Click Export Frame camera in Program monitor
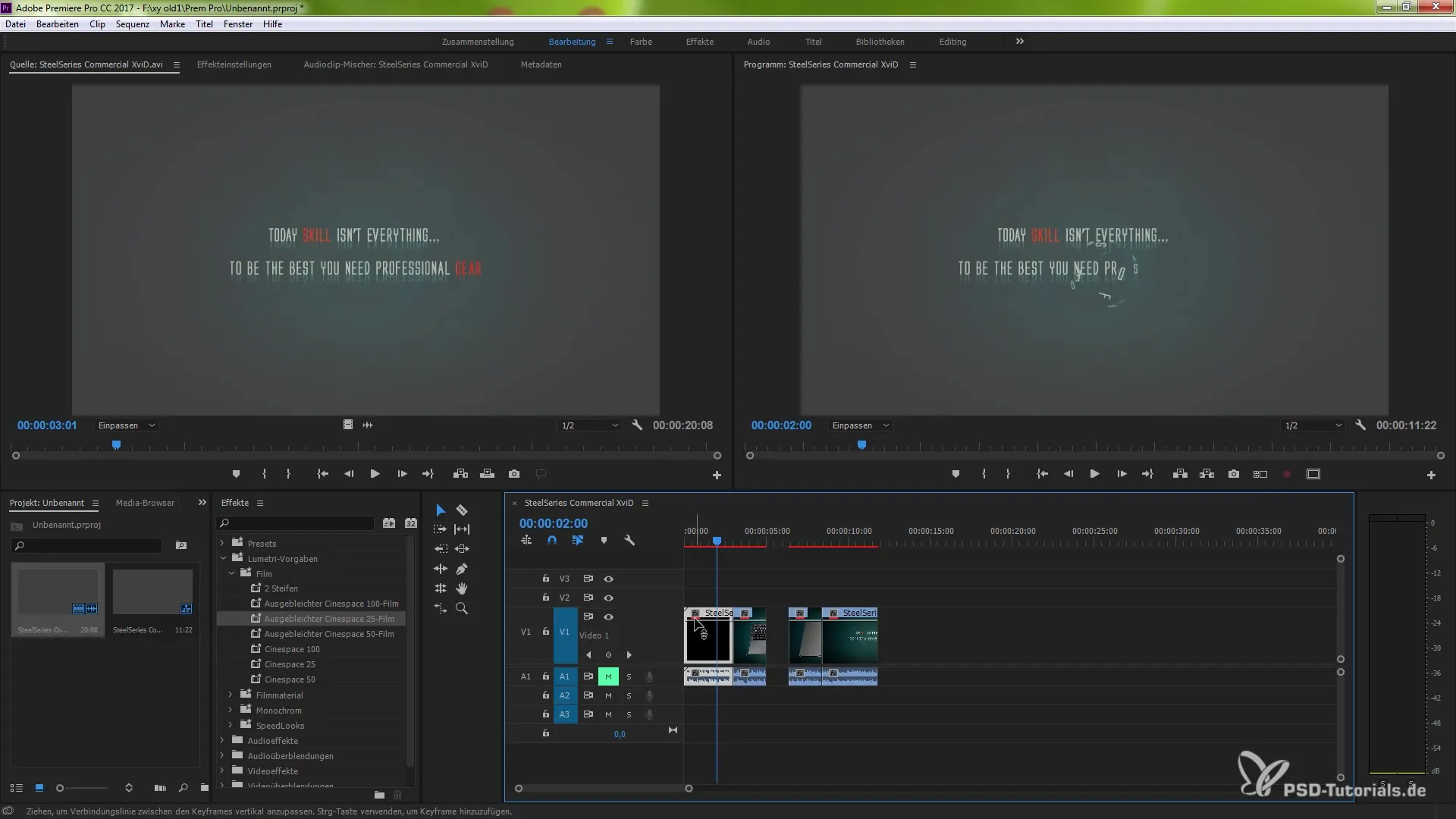Screen dimensions: 1456x819 pos(1234,474)
